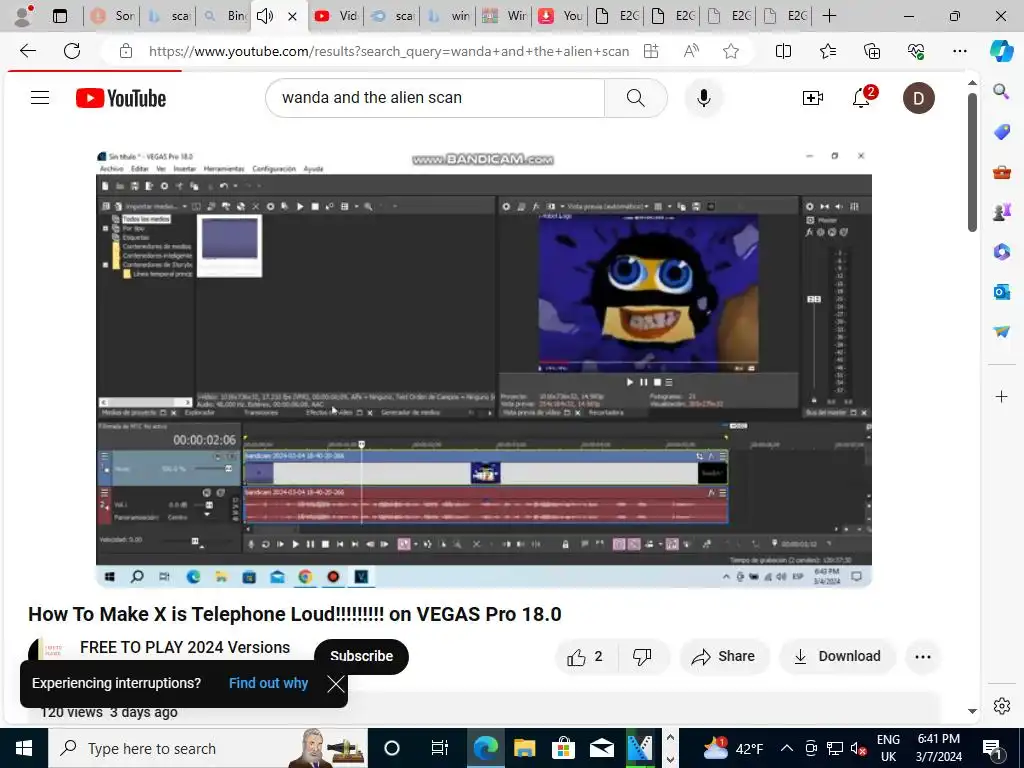
Task: Dislike the video with thumbs down
Action: pos(642,656)
